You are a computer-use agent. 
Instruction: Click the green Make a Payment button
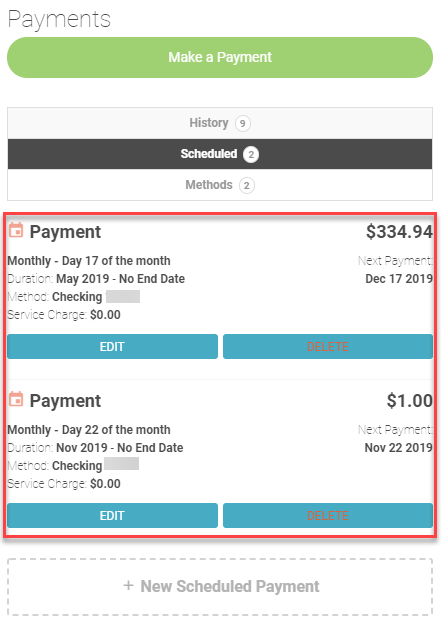tap(220, 57)
